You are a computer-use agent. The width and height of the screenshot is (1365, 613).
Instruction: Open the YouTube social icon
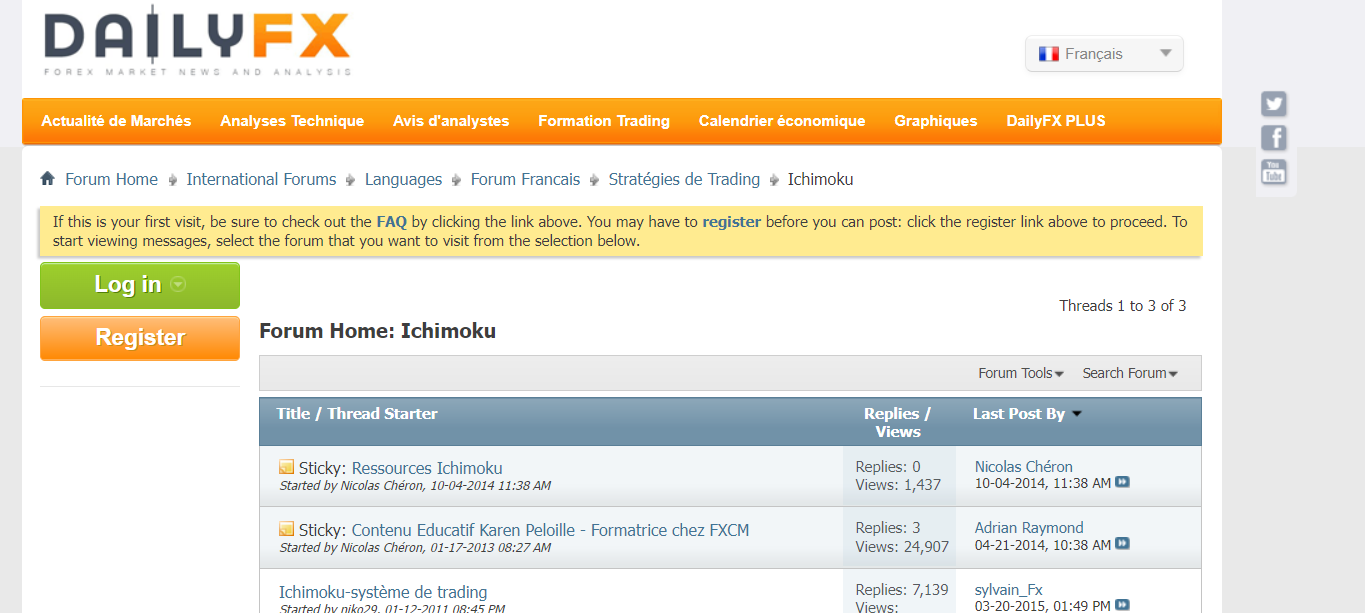coord(1273,172)
